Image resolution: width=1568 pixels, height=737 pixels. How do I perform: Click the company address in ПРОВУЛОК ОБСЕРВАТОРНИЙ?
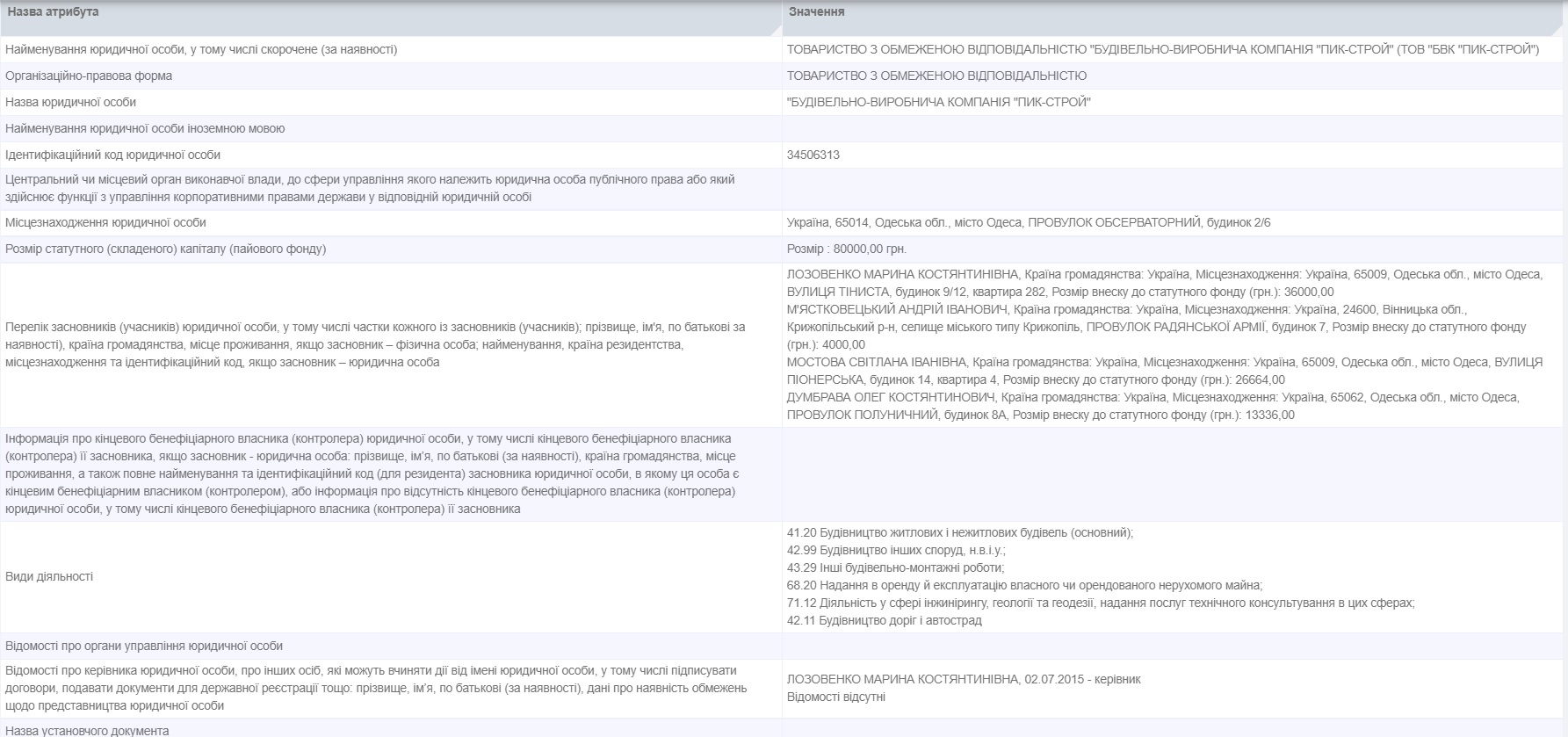click(x=1028, y=223)
